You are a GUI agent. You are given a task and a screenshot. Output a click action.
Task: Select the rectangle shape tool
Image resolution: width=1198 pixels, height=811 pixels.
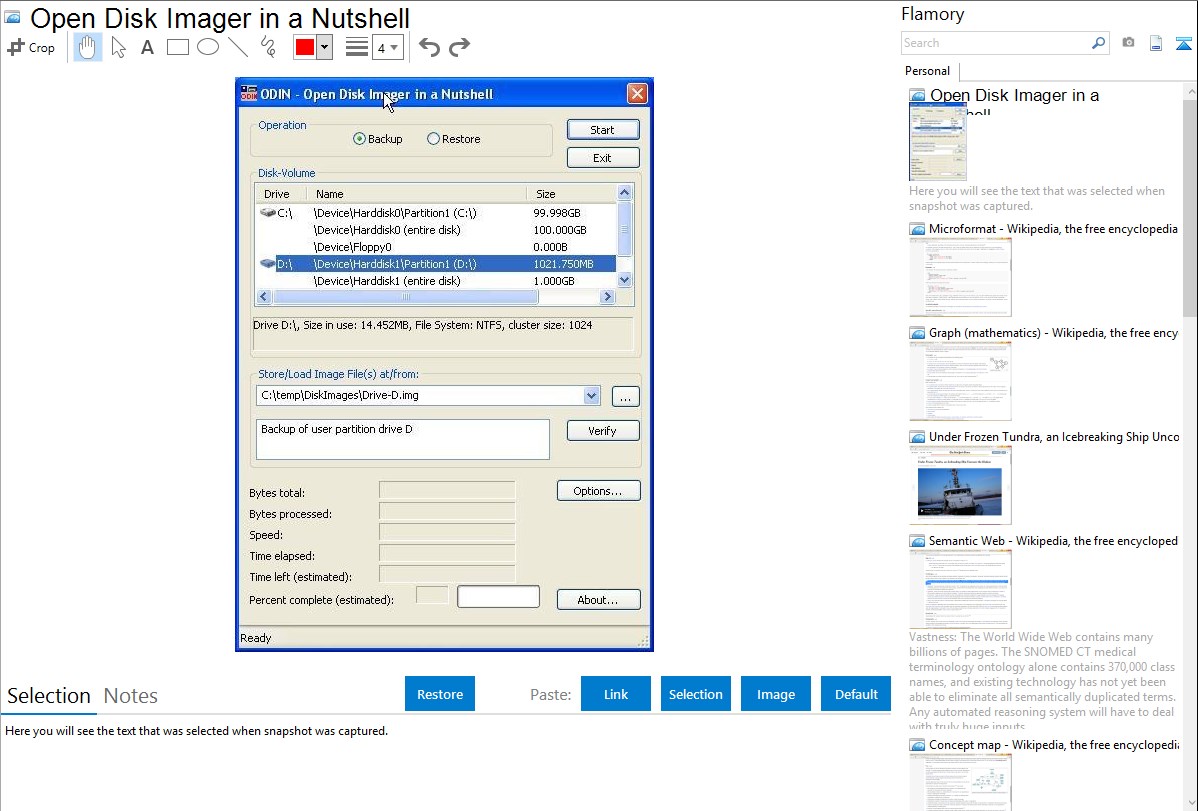[177, 47]
